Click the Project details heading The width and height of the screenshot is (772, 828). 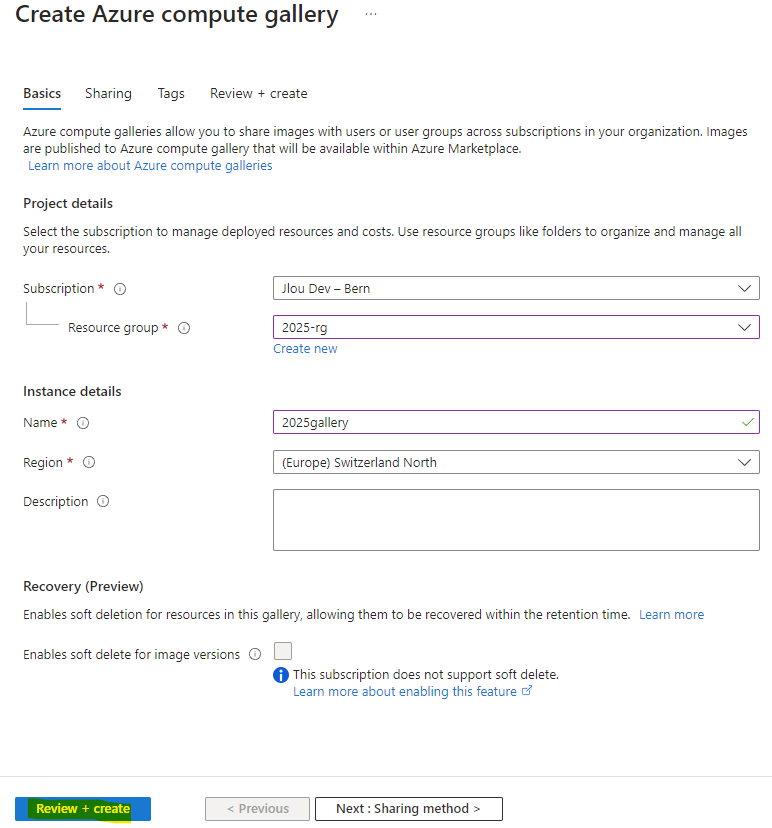pos(68,203)
